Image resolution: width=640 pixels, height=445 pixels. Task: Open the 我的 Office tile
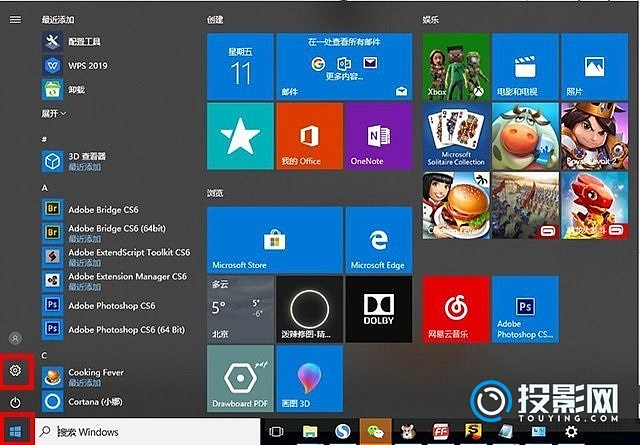point(309,136)
